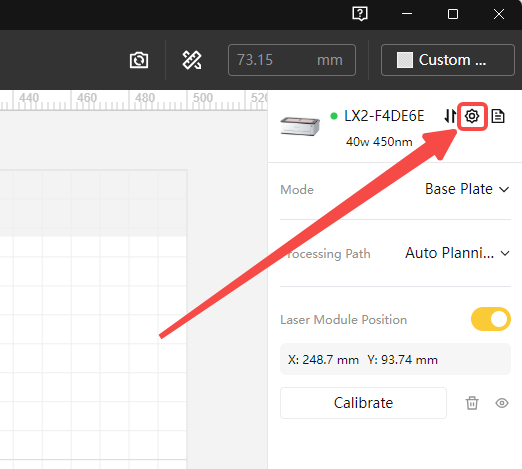Delete calibration with the trash icon
Viewport: 522px width, 469px height.
[x=472, y=403]
